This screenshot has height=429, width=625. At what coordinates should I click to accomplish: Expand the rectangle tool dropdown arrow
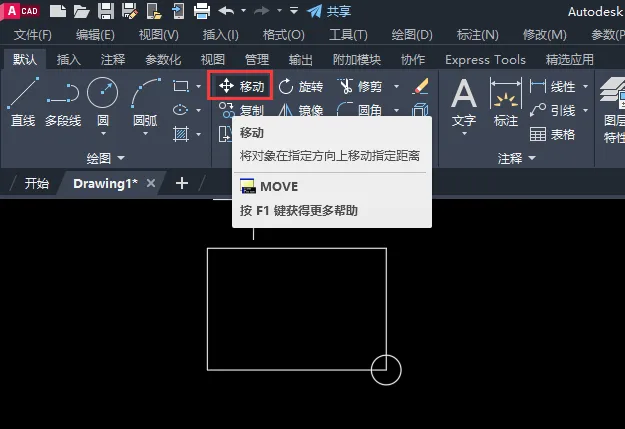199,86
